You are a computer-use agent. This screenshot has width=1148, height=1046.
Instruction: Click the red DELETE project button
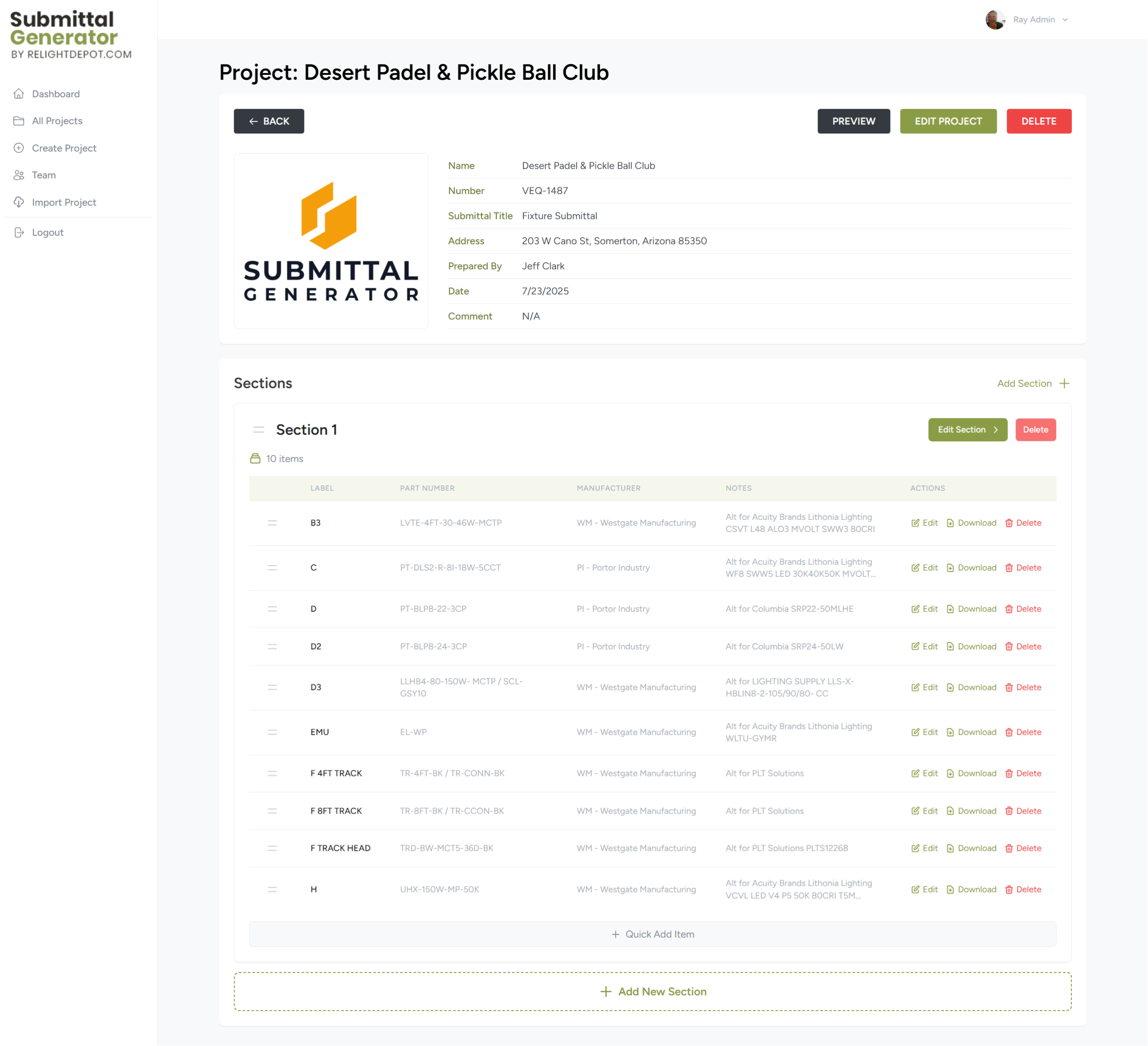tap(1039, 122)
